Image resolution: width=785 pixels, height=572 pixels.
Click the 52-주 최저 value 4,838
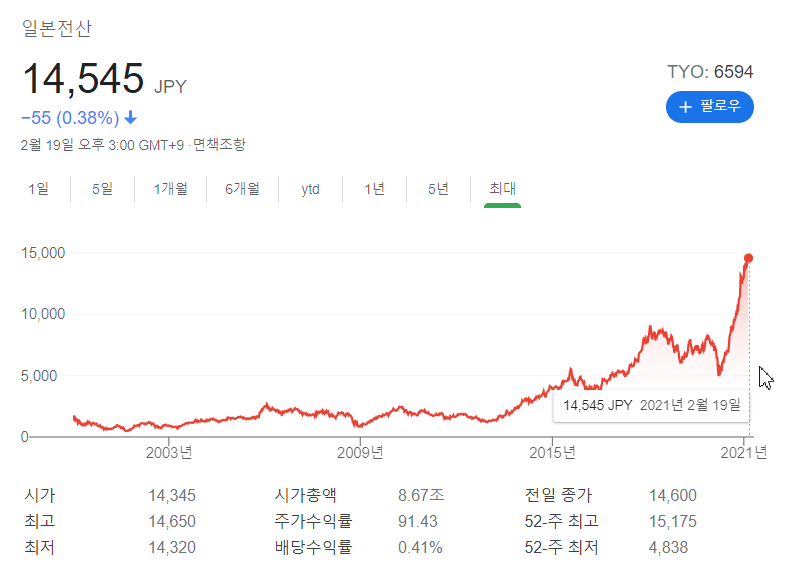click(x=668, y=547)
